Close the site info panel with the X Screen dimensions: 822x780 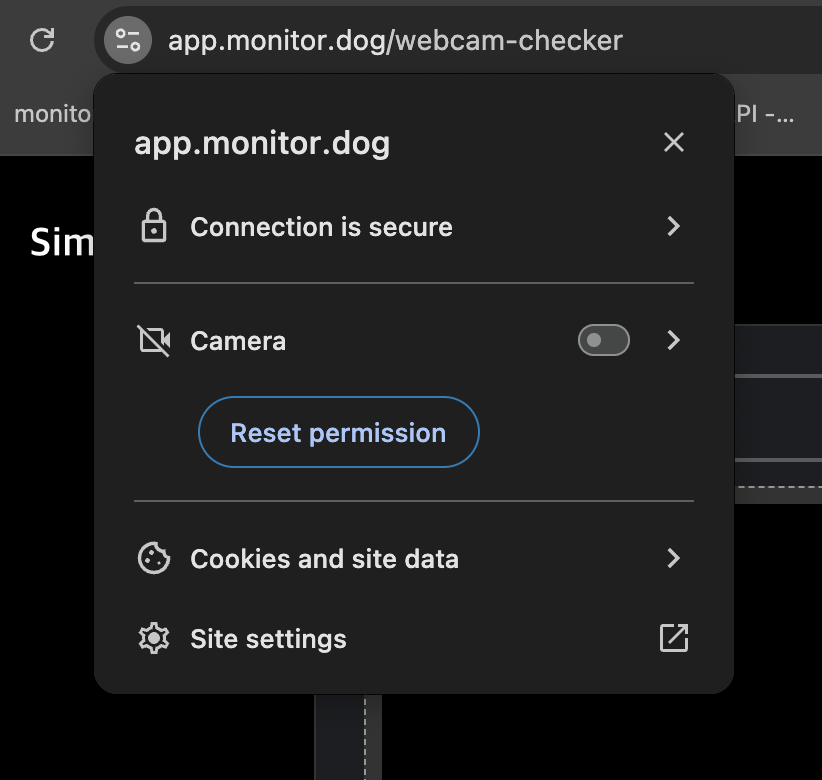coord(673,142)
